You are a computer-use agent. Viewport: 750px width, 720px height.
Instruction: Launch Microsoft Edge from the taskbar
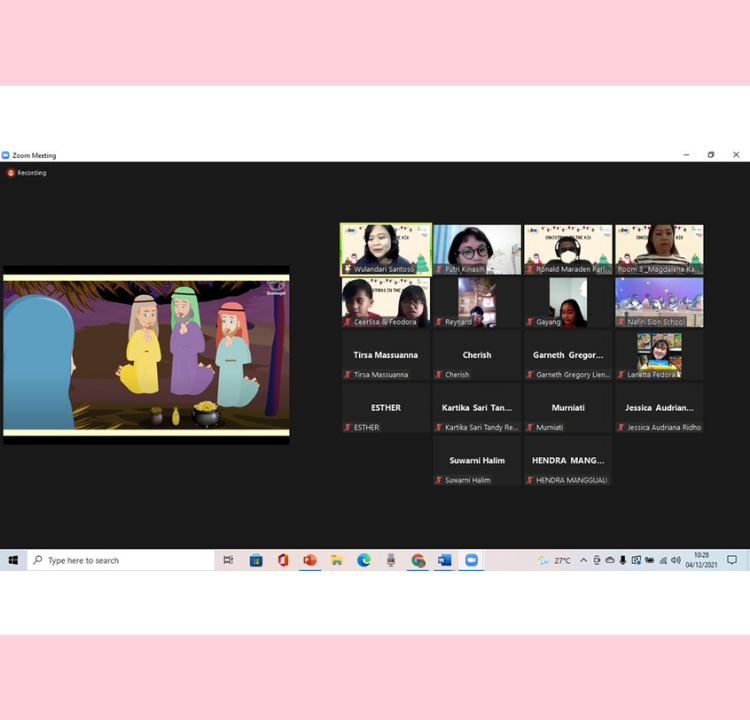point(364,560)
